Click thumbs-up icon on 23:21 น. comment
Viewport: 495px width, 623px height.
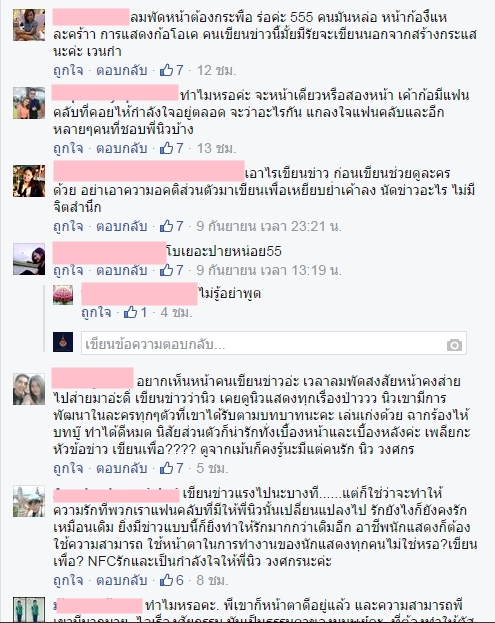tap(166, 226)
